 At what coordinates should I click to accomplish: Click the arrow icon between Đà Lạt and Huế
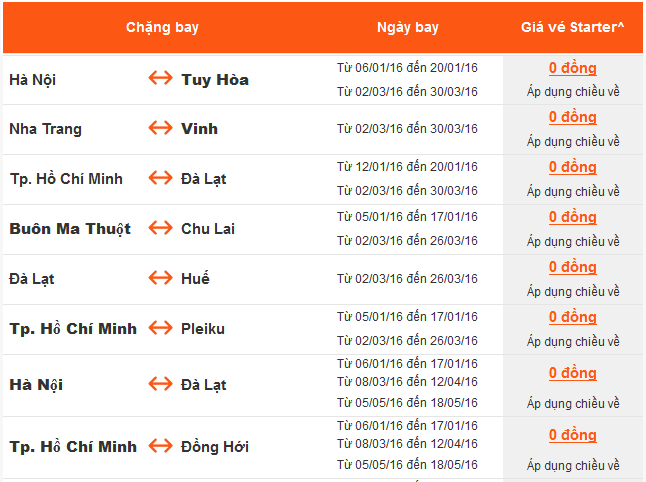click(160, 278)
